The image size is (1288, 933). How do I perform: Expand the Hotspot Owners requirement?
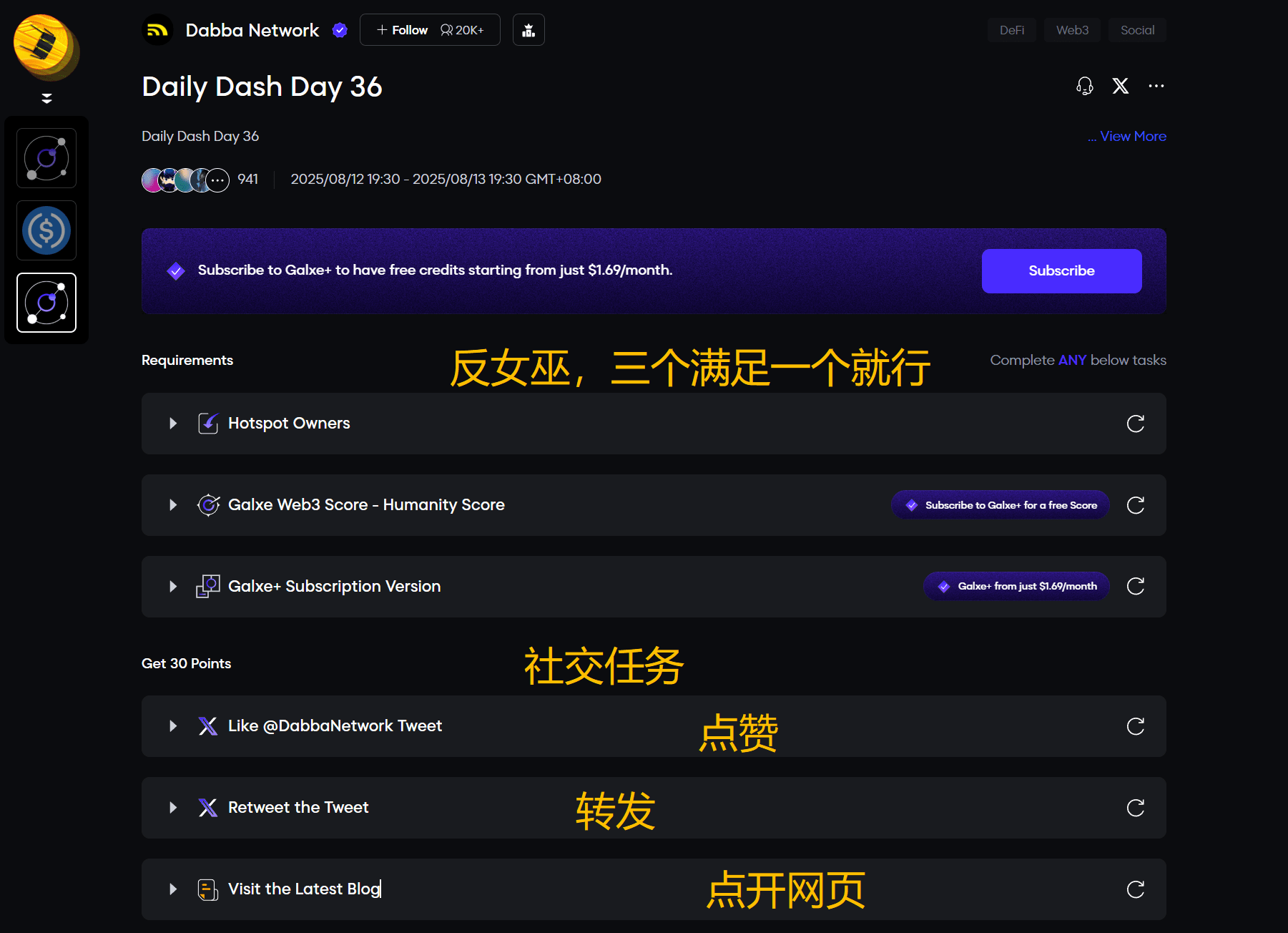[173, 424]
